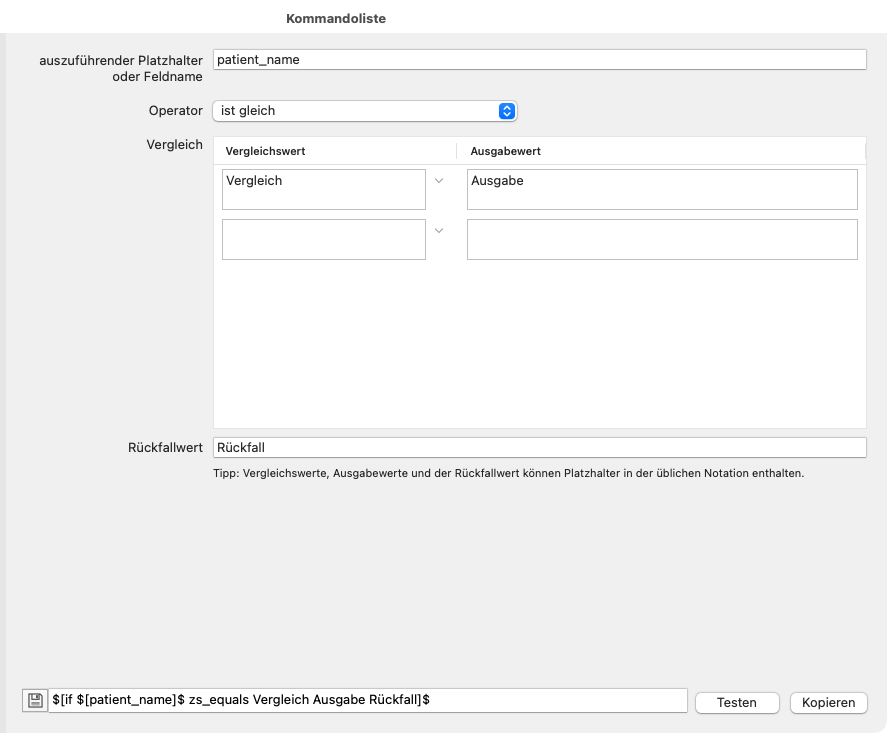The image size is (891, 736).
Task: Expand the chevron next to the empty comparison row
Action: pos(438,231)
